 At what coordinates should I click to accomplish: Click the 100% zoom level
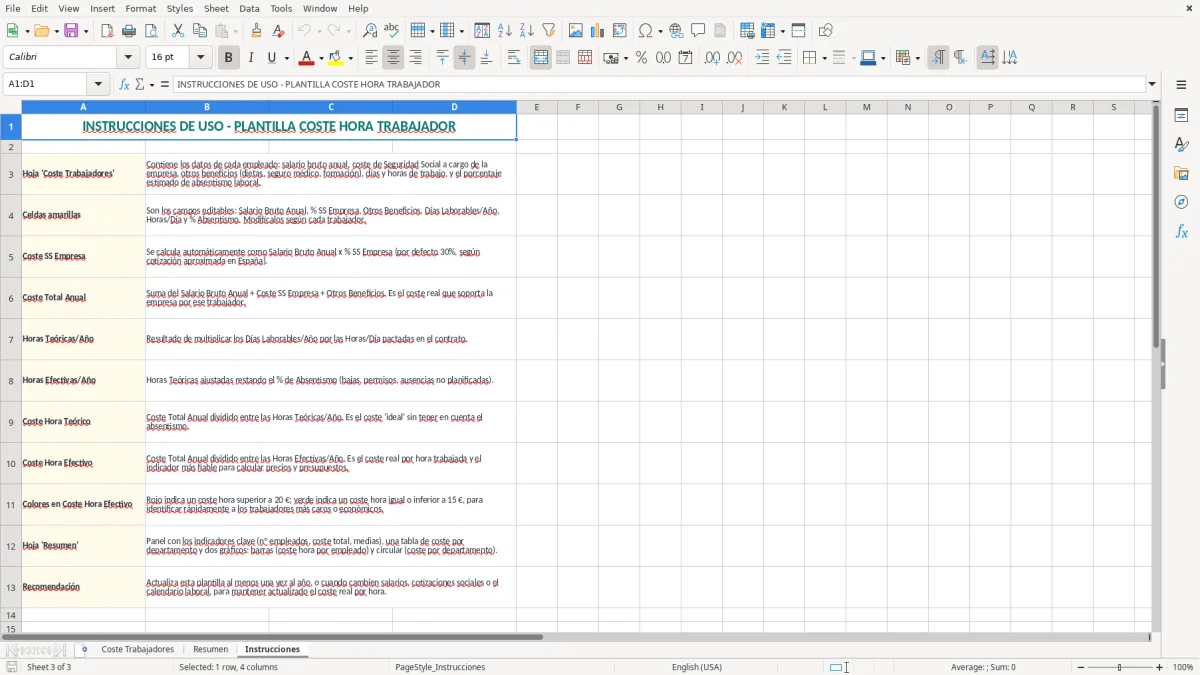coord(1183,667)
